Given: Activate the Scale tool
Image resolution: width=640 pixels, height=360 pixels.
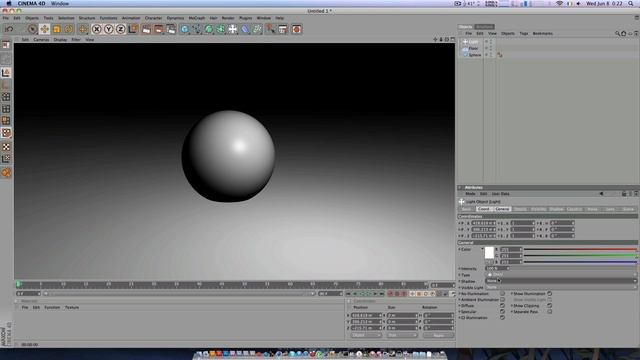Looking at the screenshot, I should (56, 29).
